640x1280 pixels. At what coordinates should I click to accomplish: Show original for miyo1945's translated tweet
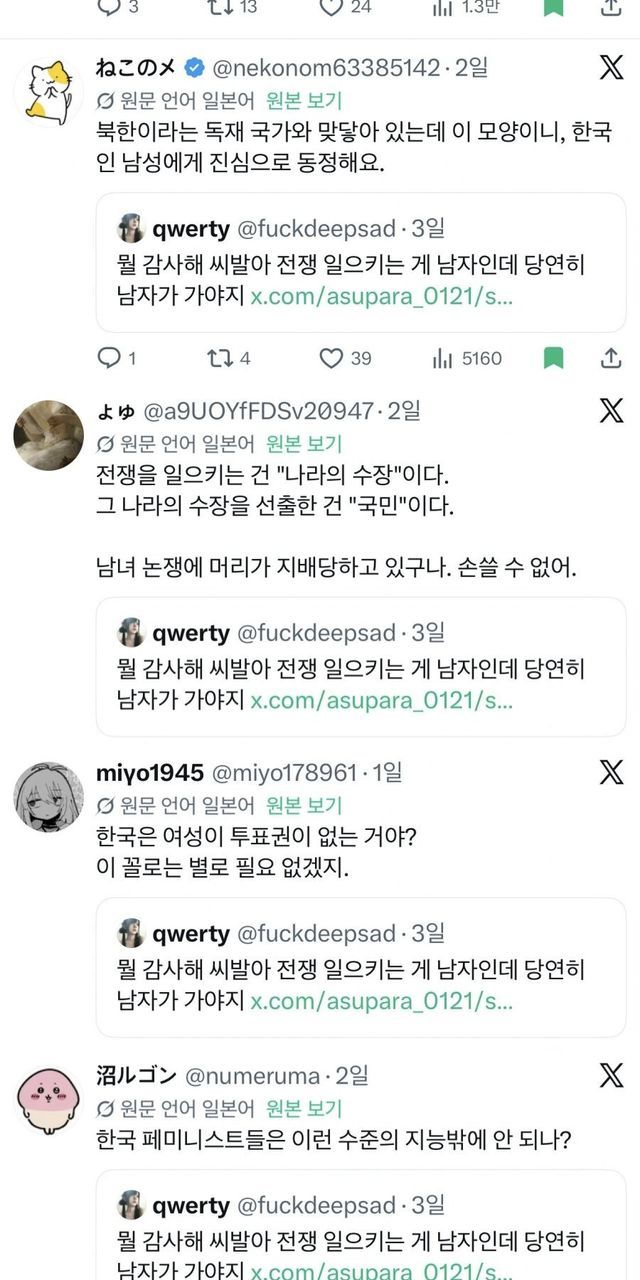(x=304, y=805)
